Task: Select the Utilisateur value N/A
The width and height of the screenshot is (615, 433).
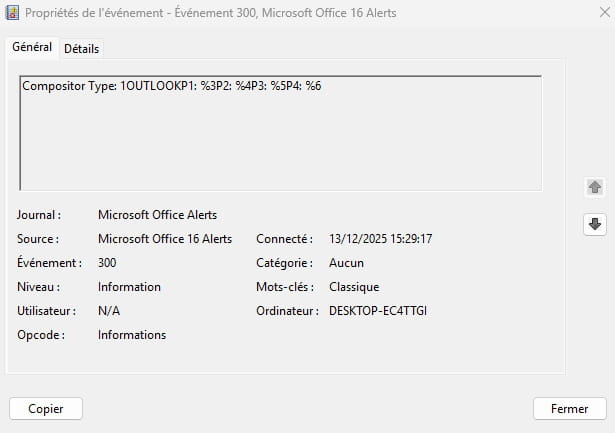Action: tap(109, 311)
